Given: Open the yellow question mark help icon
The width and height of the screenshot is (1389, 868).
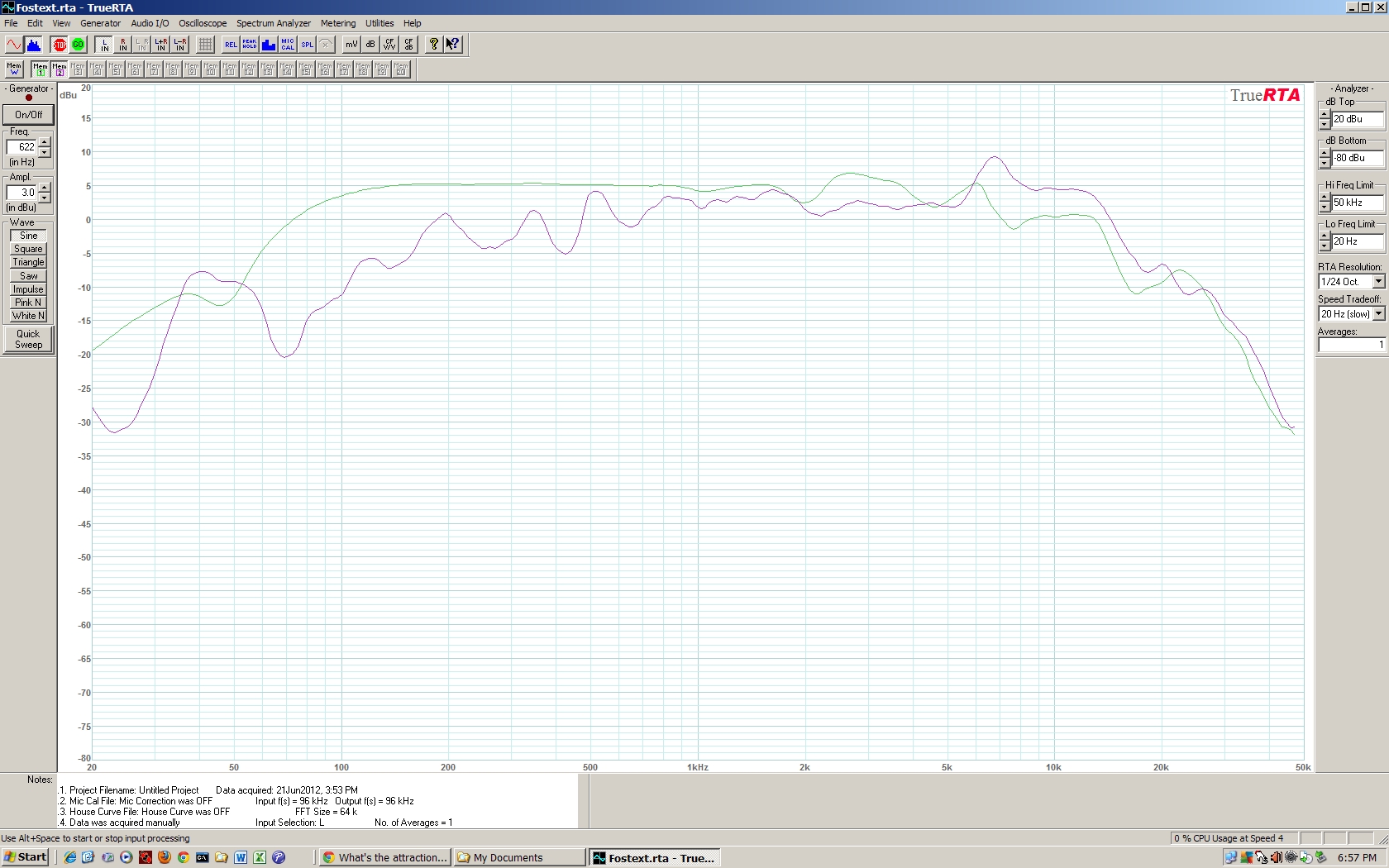Looking at the screenshot, I should pyautogui.click(x=434, y=45).
